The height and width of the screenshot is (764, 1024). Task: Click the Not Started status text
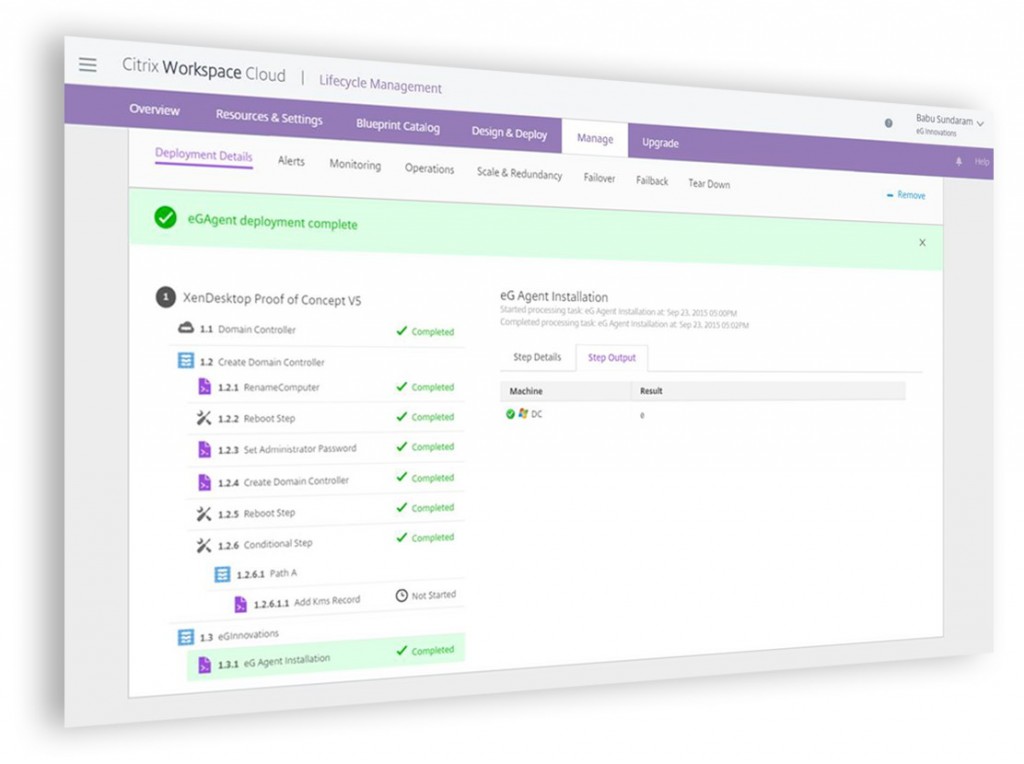click(434, 595)
